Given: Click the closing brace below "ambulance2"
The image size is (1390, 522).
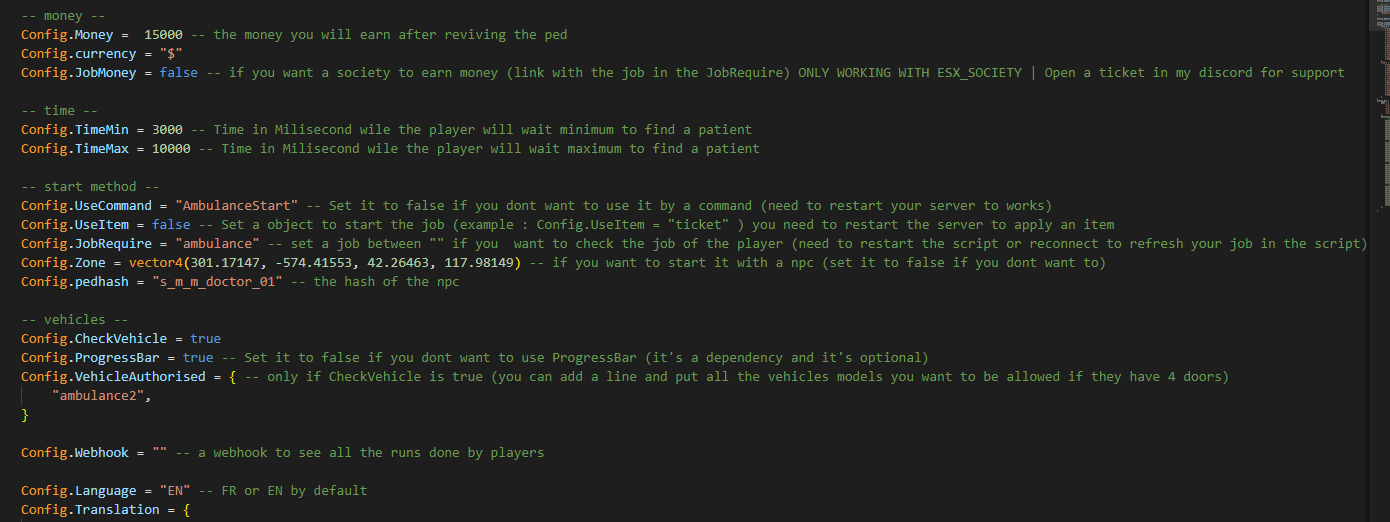Looking at the screenshot, I should coord(25,415).
